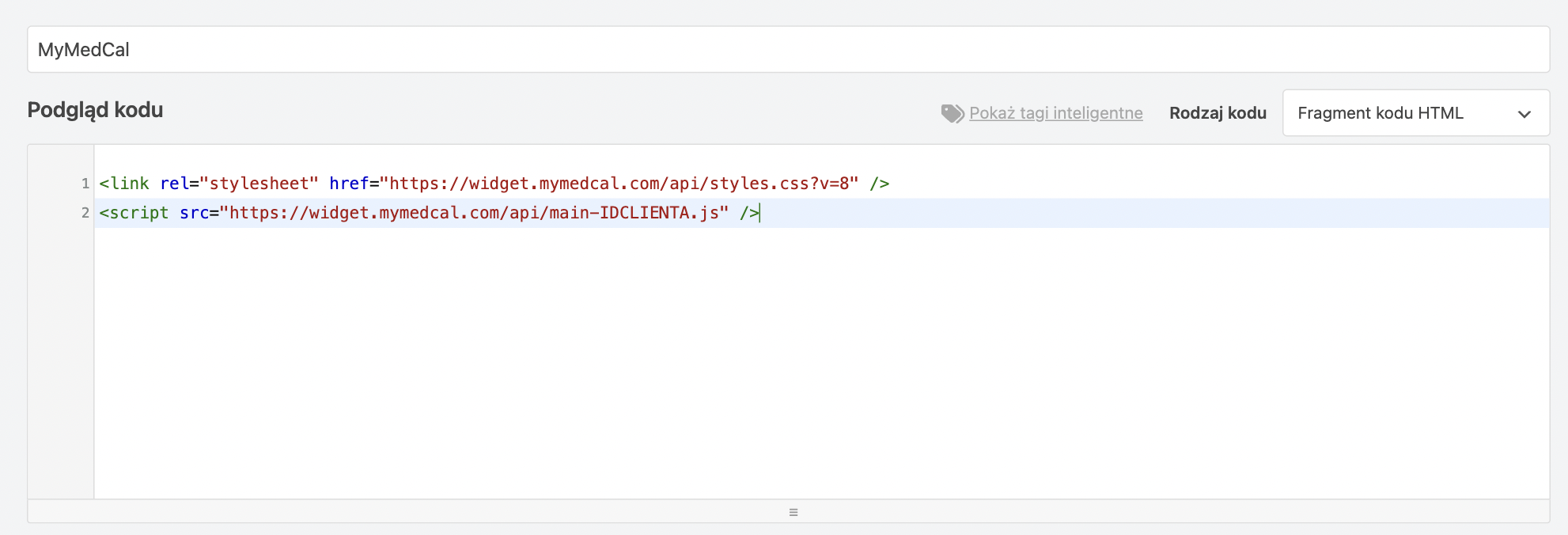Select line number 1 in the gutter
Viewport: 1568px width, 535px height.
tap(85, 184)
